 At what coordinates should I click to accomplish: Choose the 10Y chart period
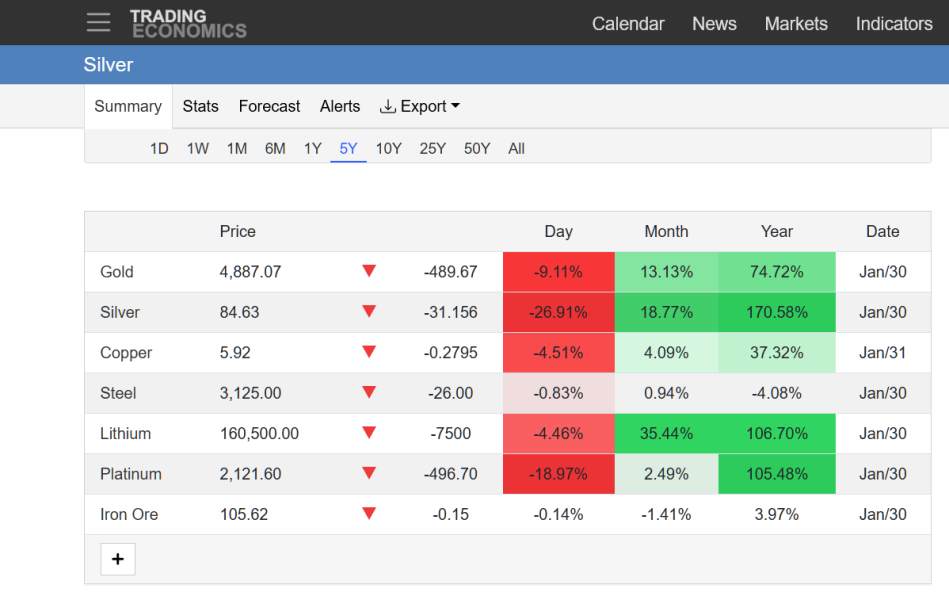pyautogui.click(x=388, y=149)
